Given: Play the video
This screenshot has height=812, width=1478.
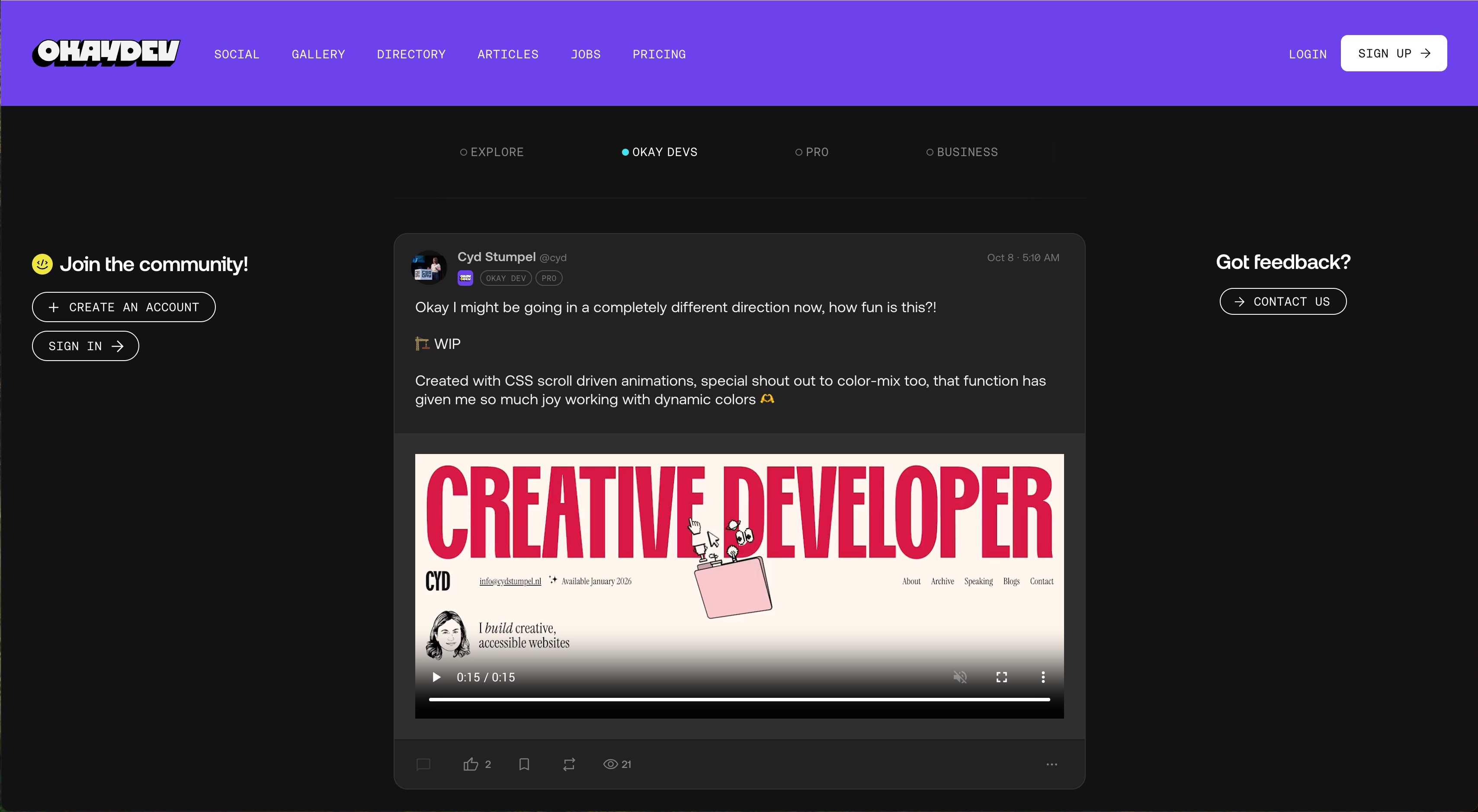Looking at the screenshot, I should tap(436, 677).
